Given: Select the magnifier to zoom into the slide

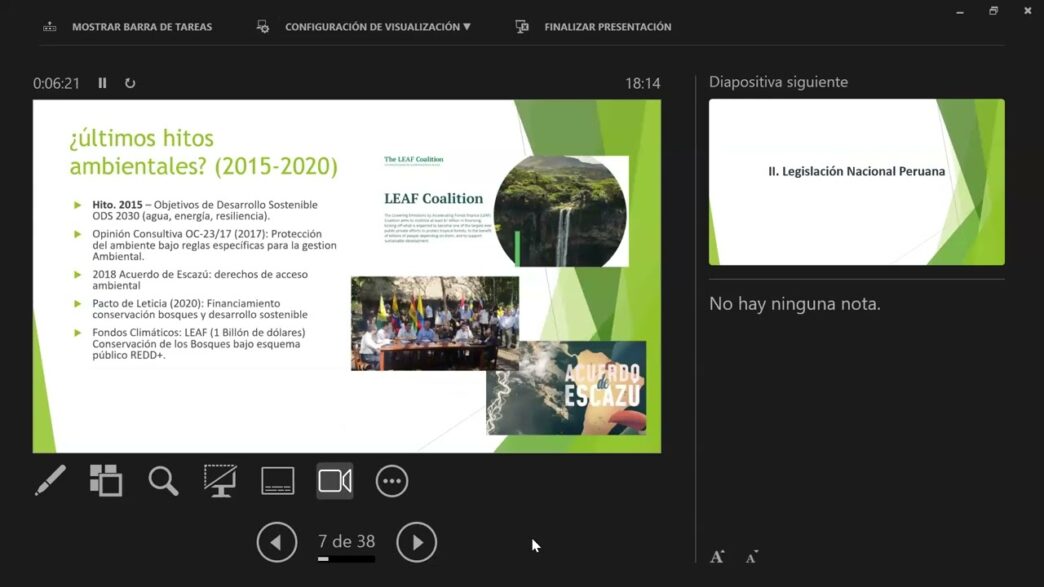Looking at the screenshot, I should [x=162, y=480].
